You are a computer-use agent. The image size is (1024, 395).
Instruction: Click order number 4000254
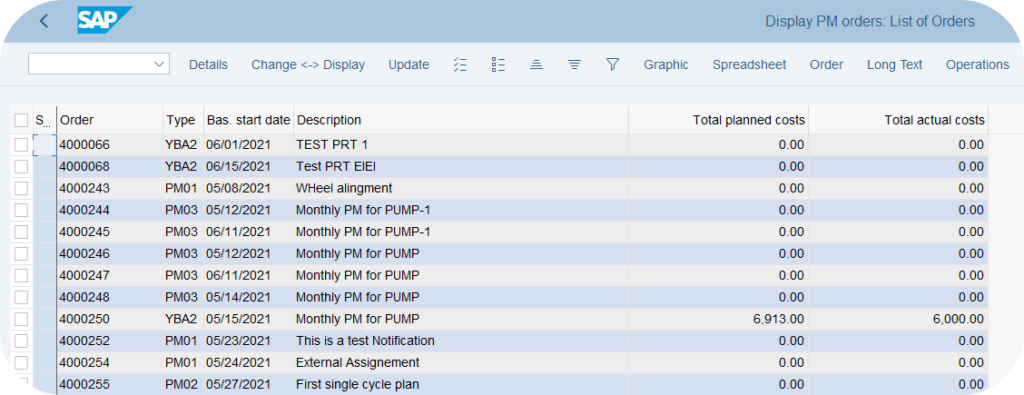(x=84, y=362)
